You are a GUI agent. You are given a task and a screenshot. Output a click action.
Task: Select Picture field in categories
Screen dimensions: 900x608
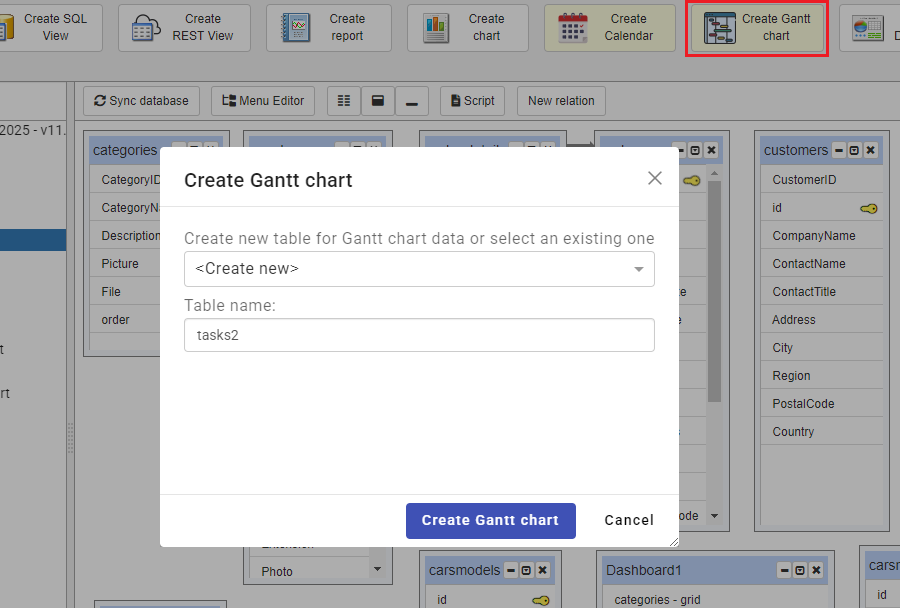[x=125, y=264]
